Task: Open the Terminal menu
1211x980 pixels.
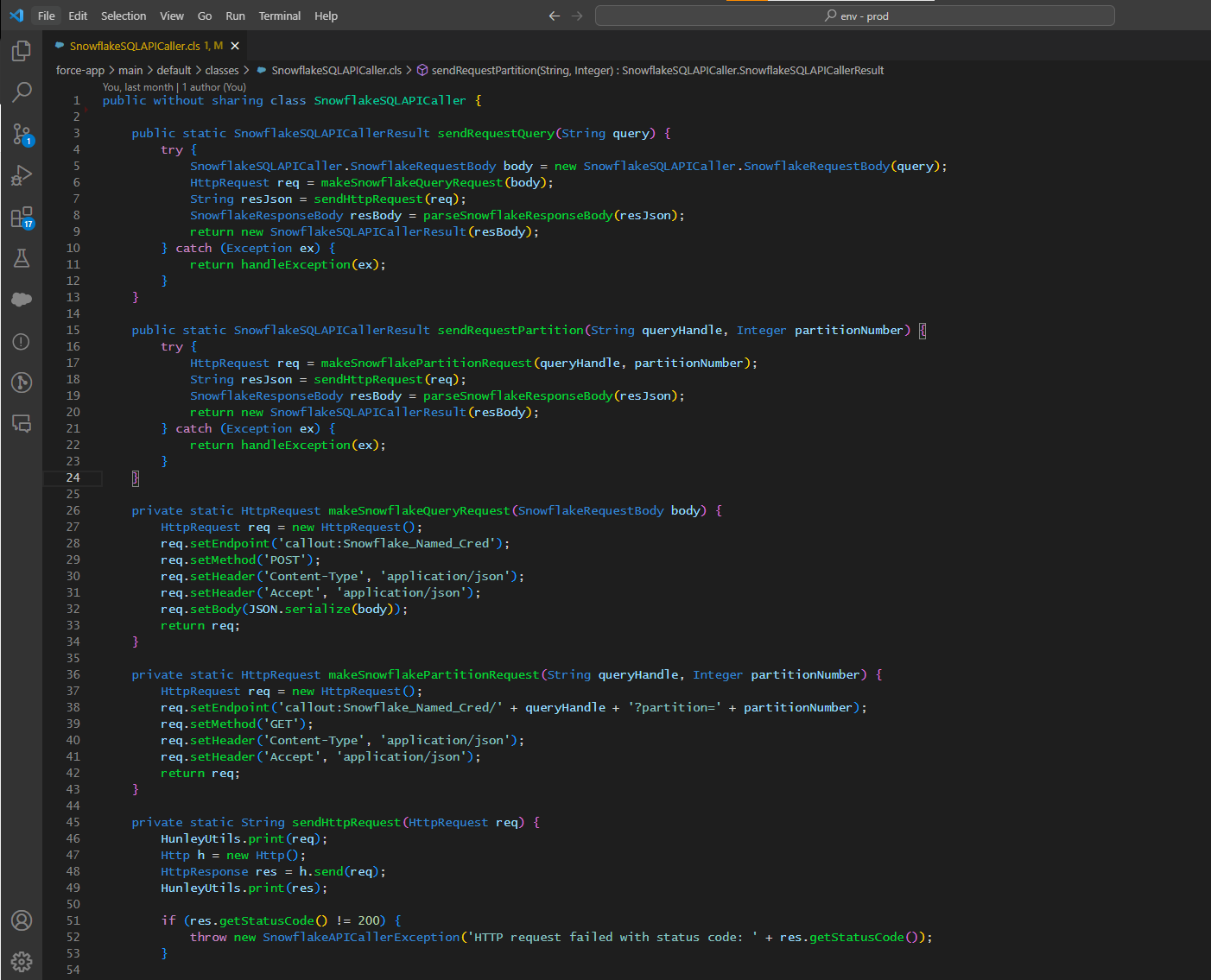Action: pos(278,16)
